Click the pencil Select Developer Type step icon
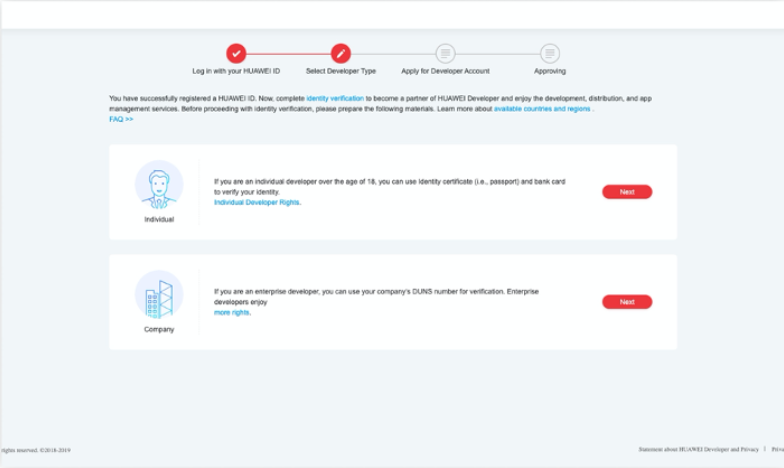The image size is (784, 468). pyautogui.click(x=340, y=54)
